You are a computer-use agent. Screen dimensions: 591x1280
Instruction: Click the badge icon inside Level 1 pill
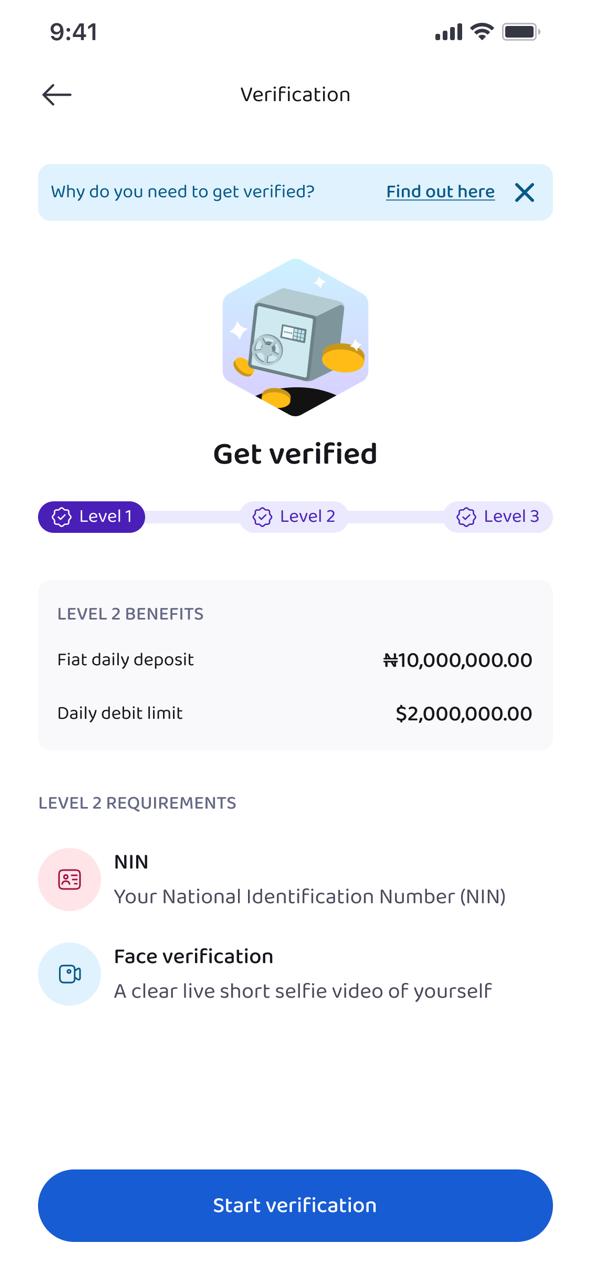(61, 517)
